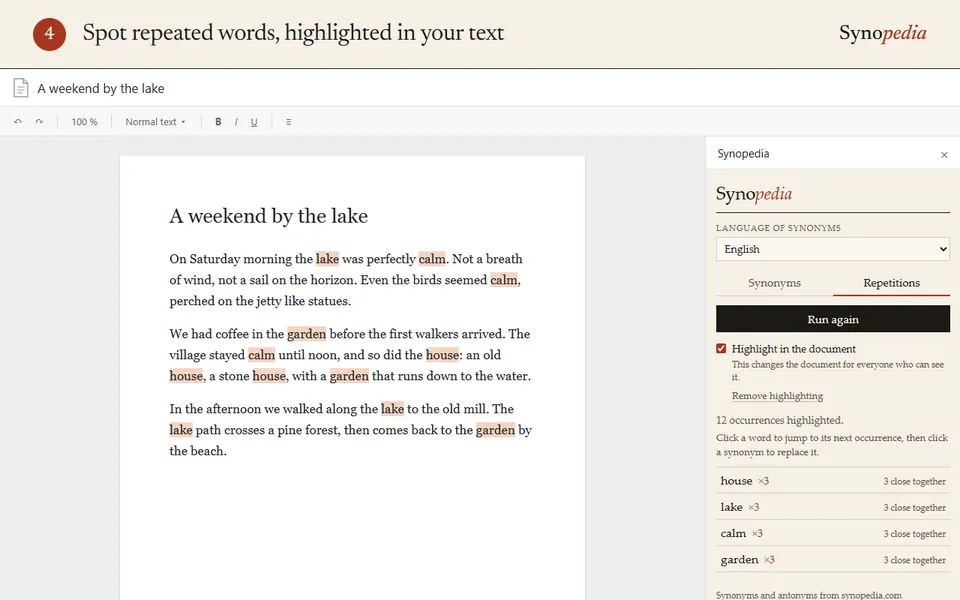Click 3 close together beside house
The width and height of the screenshot is (960, 600).
(x=914, y=481)
